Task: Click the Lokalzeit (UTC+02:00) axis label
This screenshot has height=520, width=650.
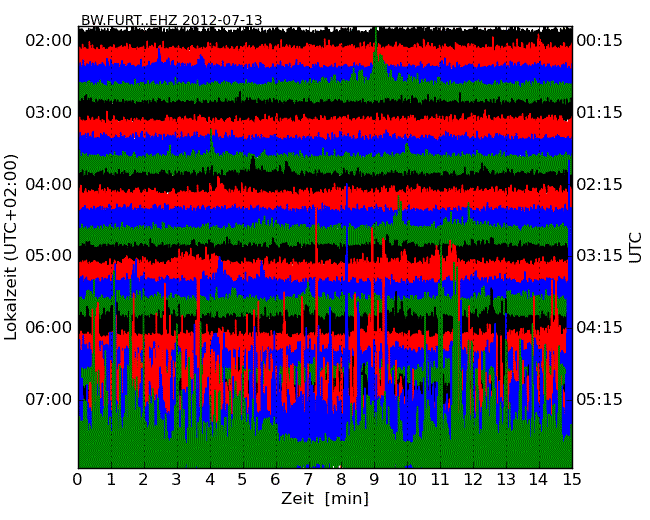Action: click(11, 248)
